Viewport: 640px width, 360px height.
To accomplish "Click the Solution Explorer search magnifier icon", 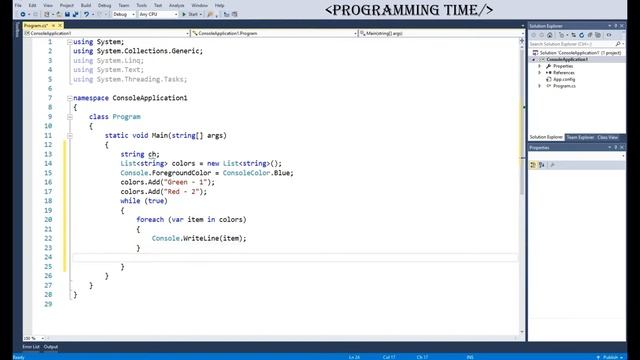I will (x=618, y=44).
